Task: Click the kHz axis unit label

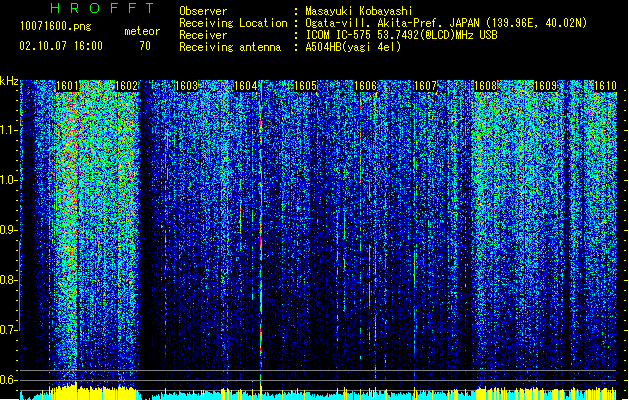Action: (9, 81)
